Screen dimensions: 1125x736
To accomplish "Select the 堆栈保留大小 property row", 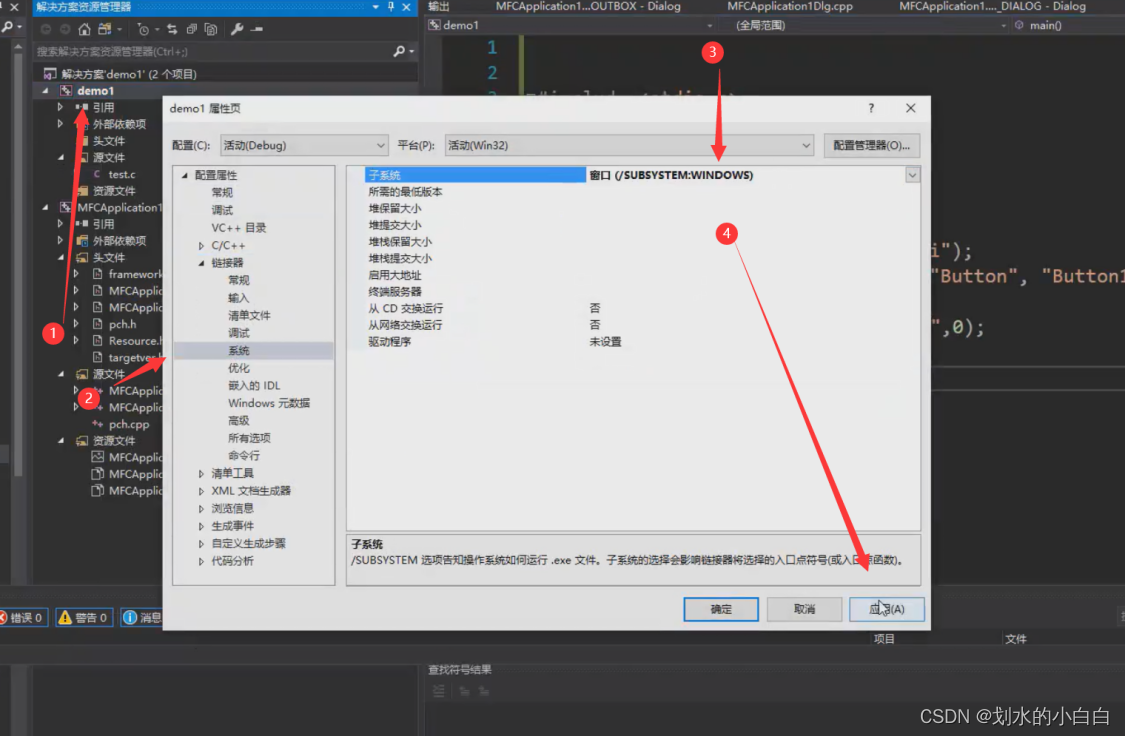I will [x=634, y=242].
